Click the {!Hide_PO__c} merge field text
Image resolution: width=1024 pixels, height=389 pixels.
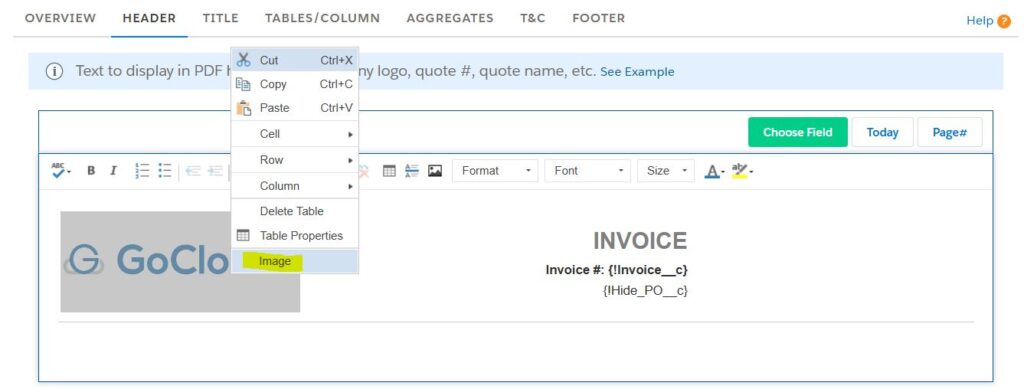tap(645, 290)
